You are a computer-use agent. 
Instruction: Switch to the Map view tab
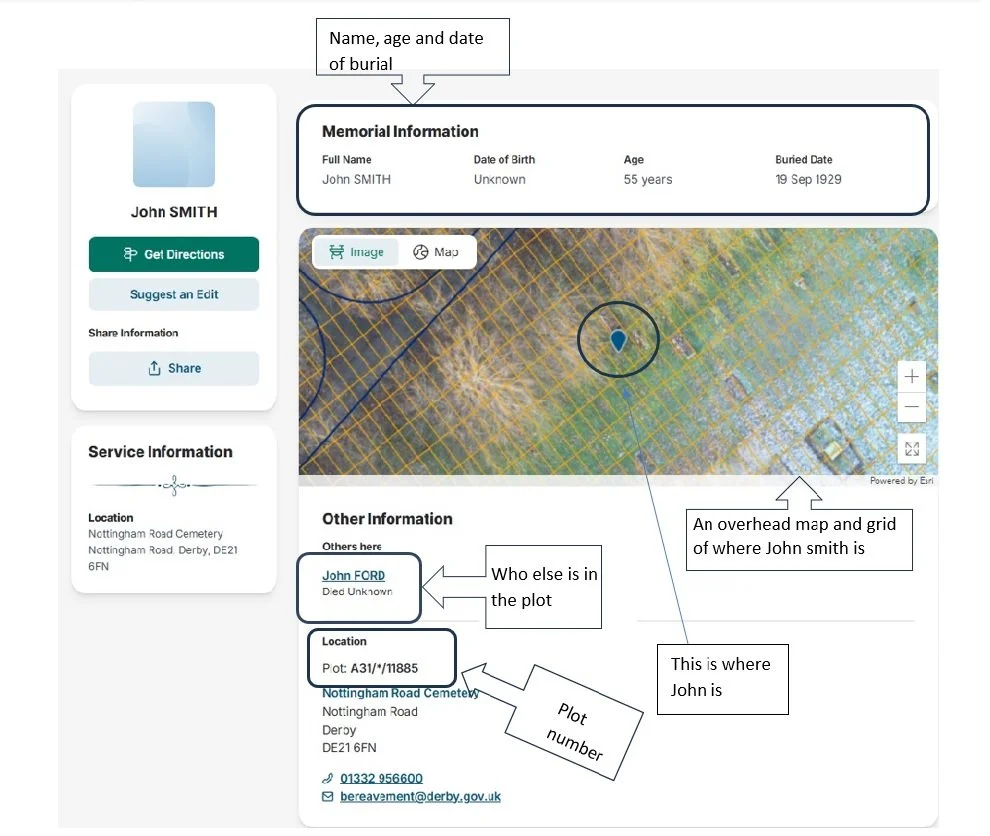point(436,252)
